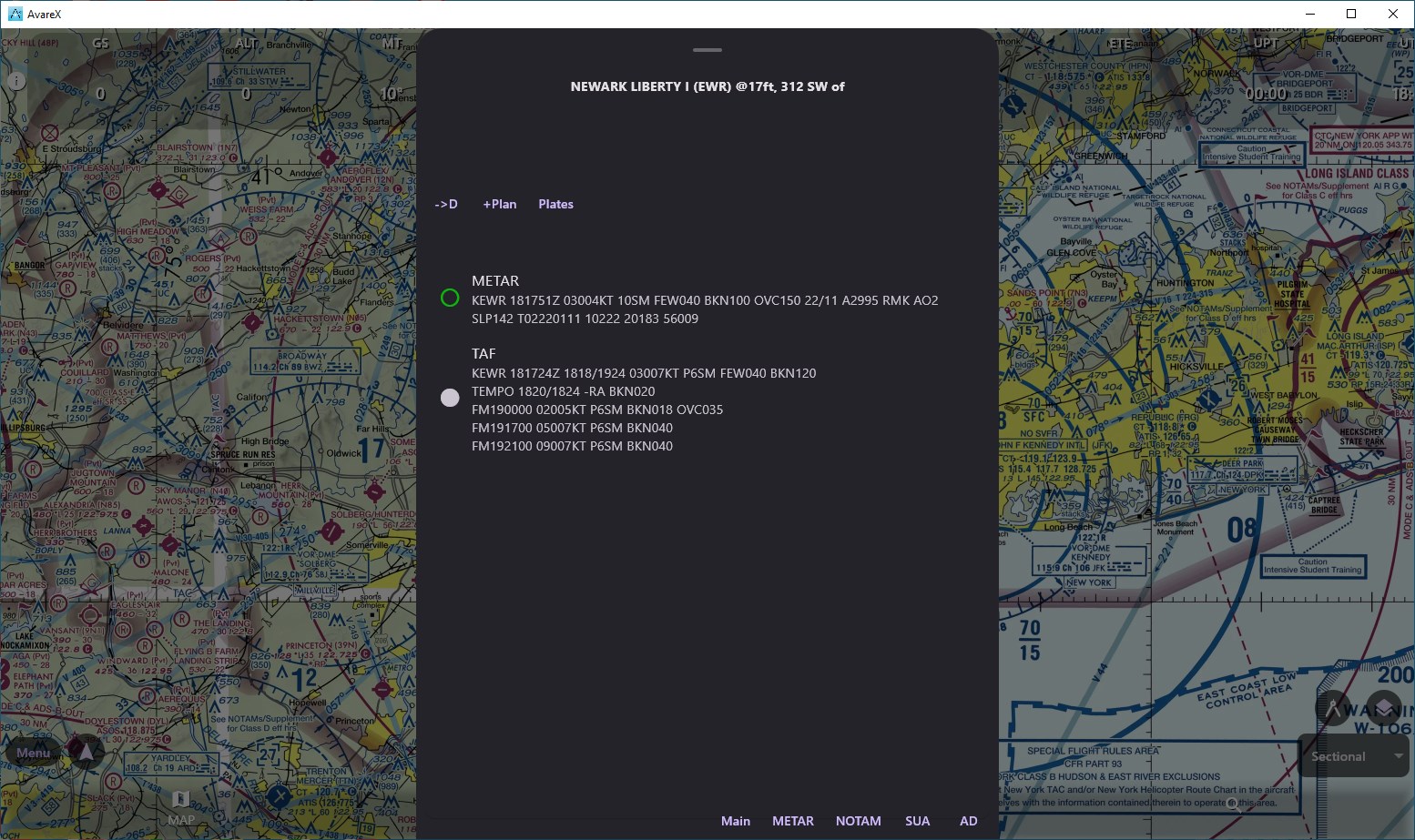
Task: Open Plates for Newark Liberty
Action: (x=555, y=204)
